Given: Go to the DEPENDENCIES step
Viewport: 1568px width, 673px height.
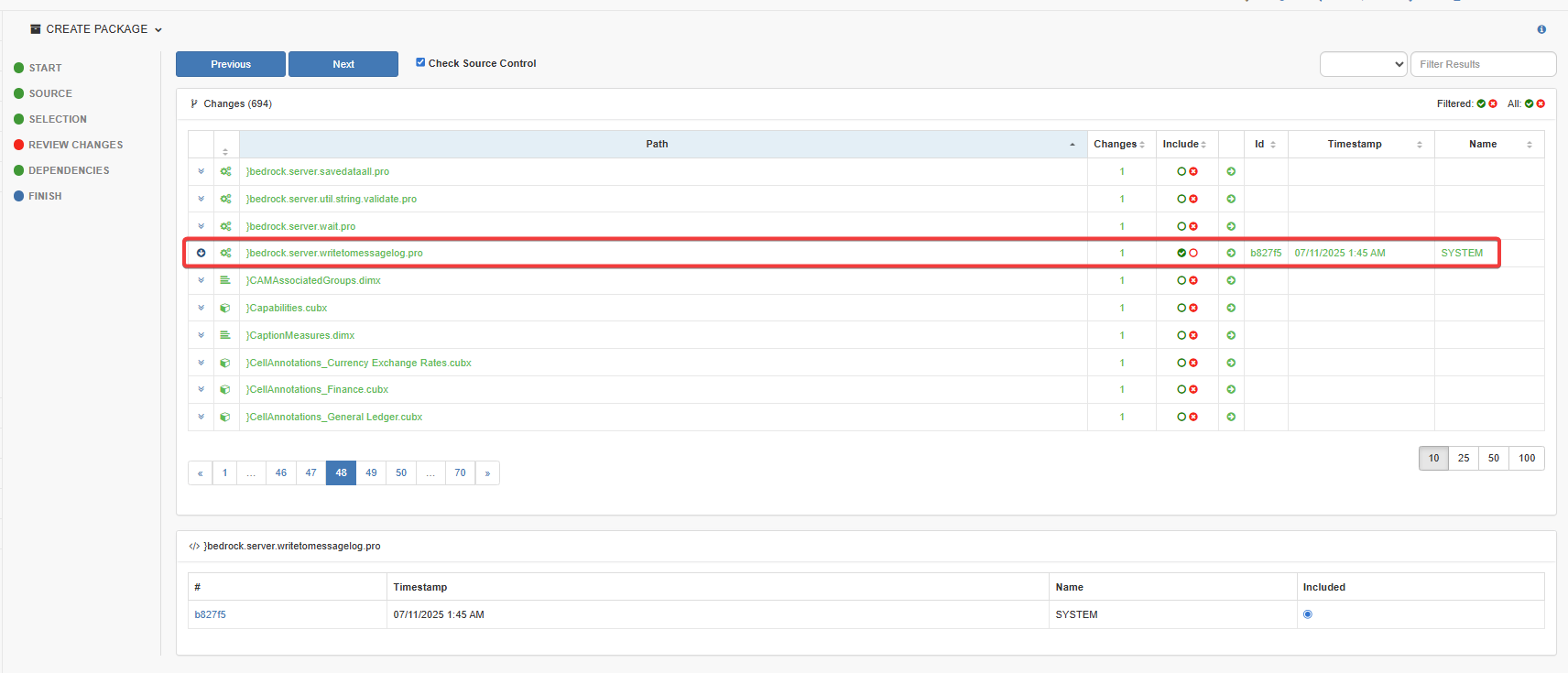Looking at the screenshot, I should pyautogui.click(x=69, y=170).
